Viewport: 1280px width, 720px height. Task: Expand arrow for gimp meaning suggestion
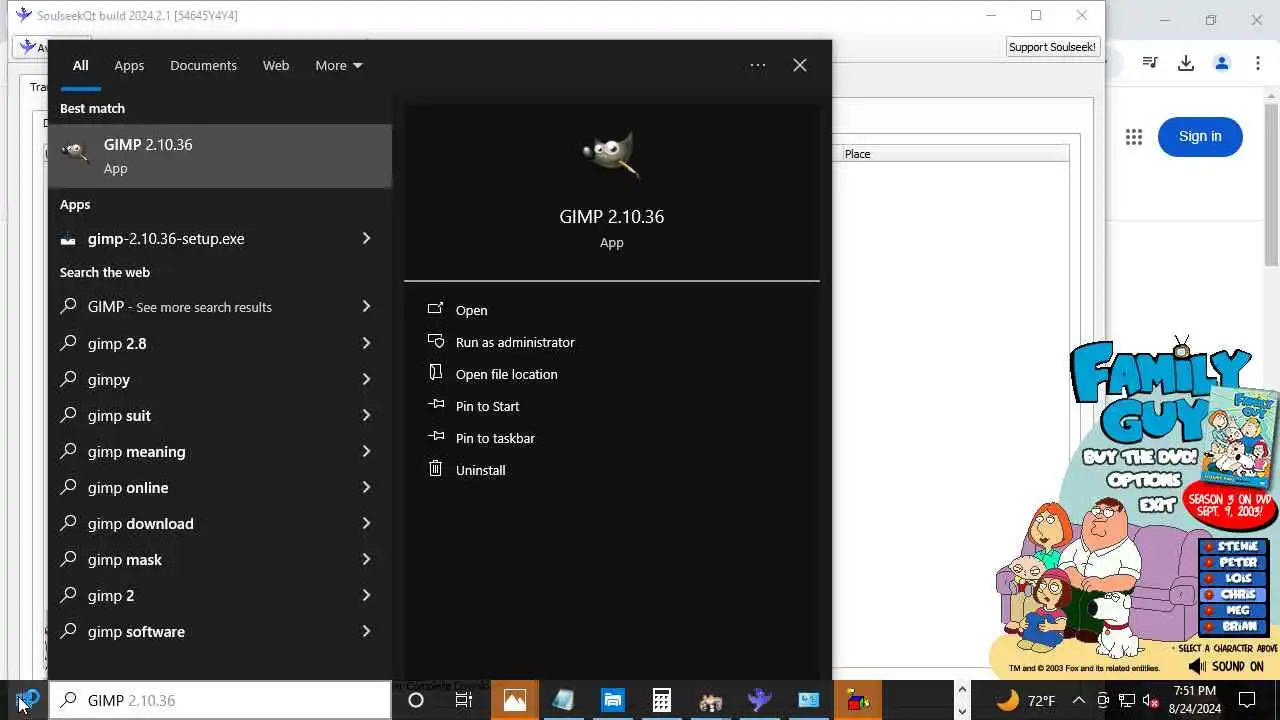[366, 451]
